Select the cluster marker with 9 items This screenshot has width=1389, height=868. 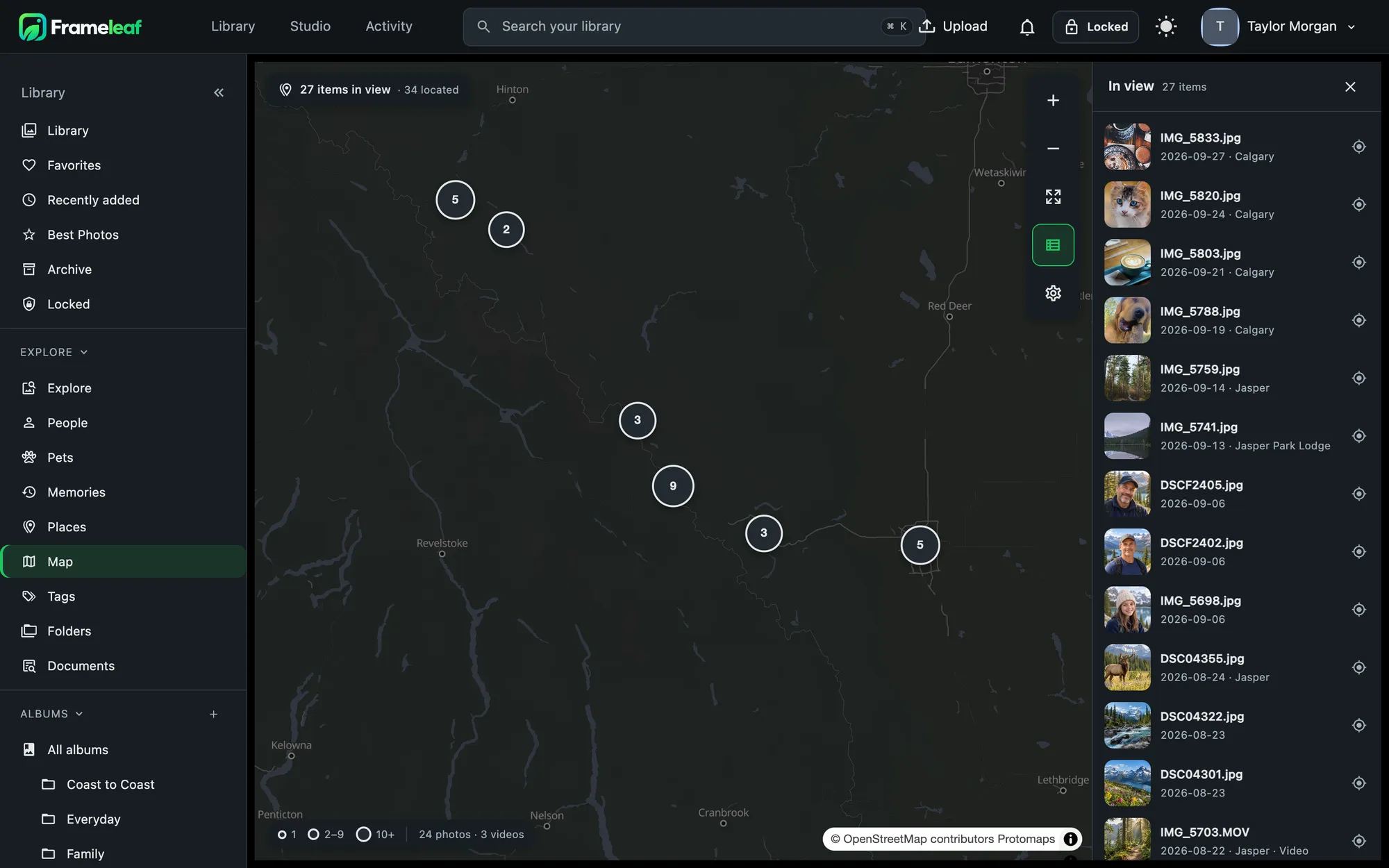[x=672, y=486]
